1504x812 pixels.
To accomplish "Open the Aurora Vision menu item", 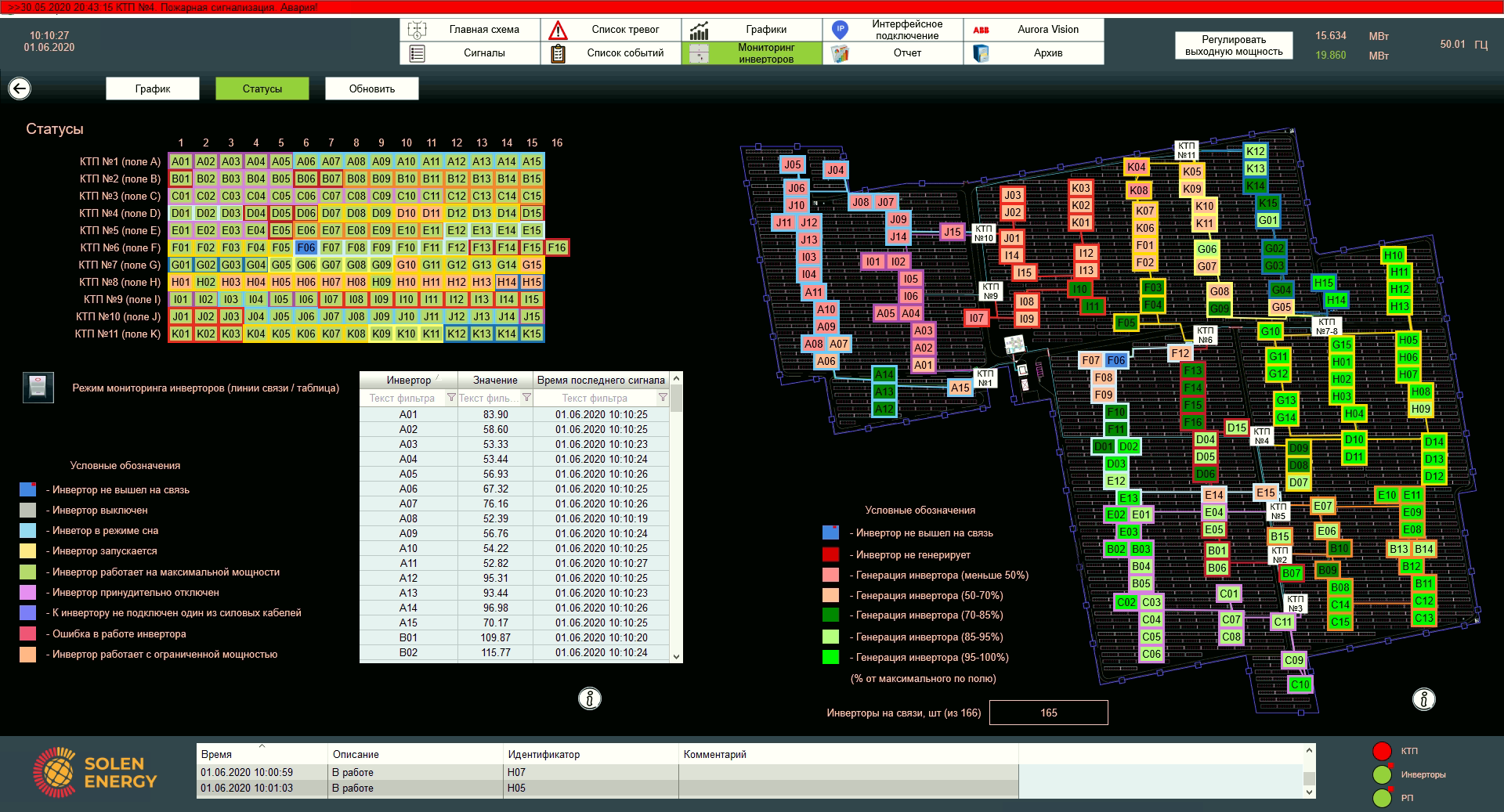I will click(1033, 30).
